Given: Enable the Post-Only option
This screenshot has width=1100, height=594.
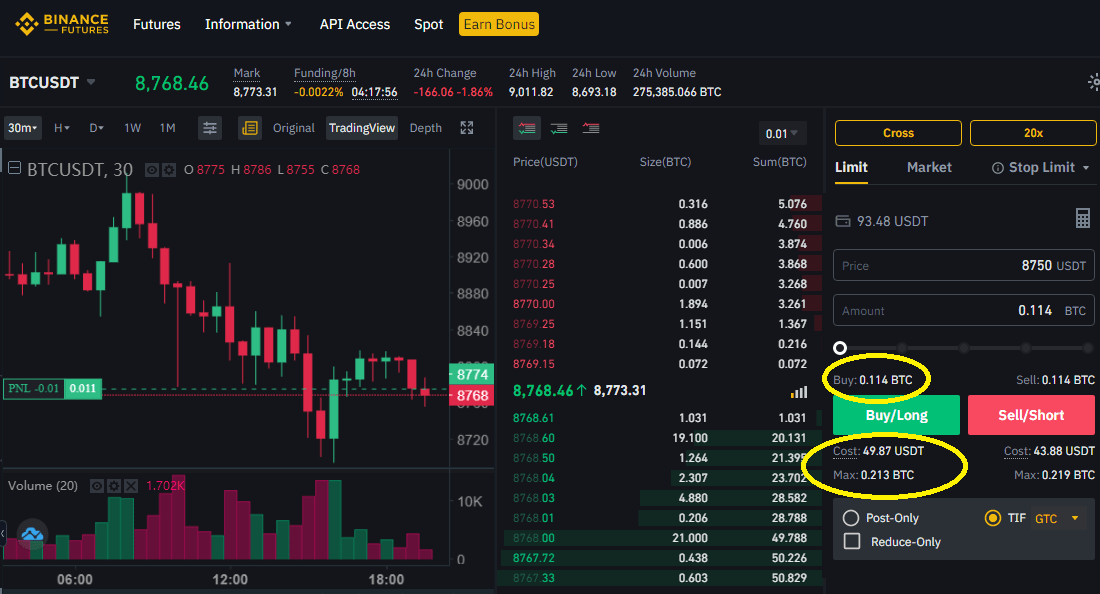Looking at the screenshot, I should 851,518.
